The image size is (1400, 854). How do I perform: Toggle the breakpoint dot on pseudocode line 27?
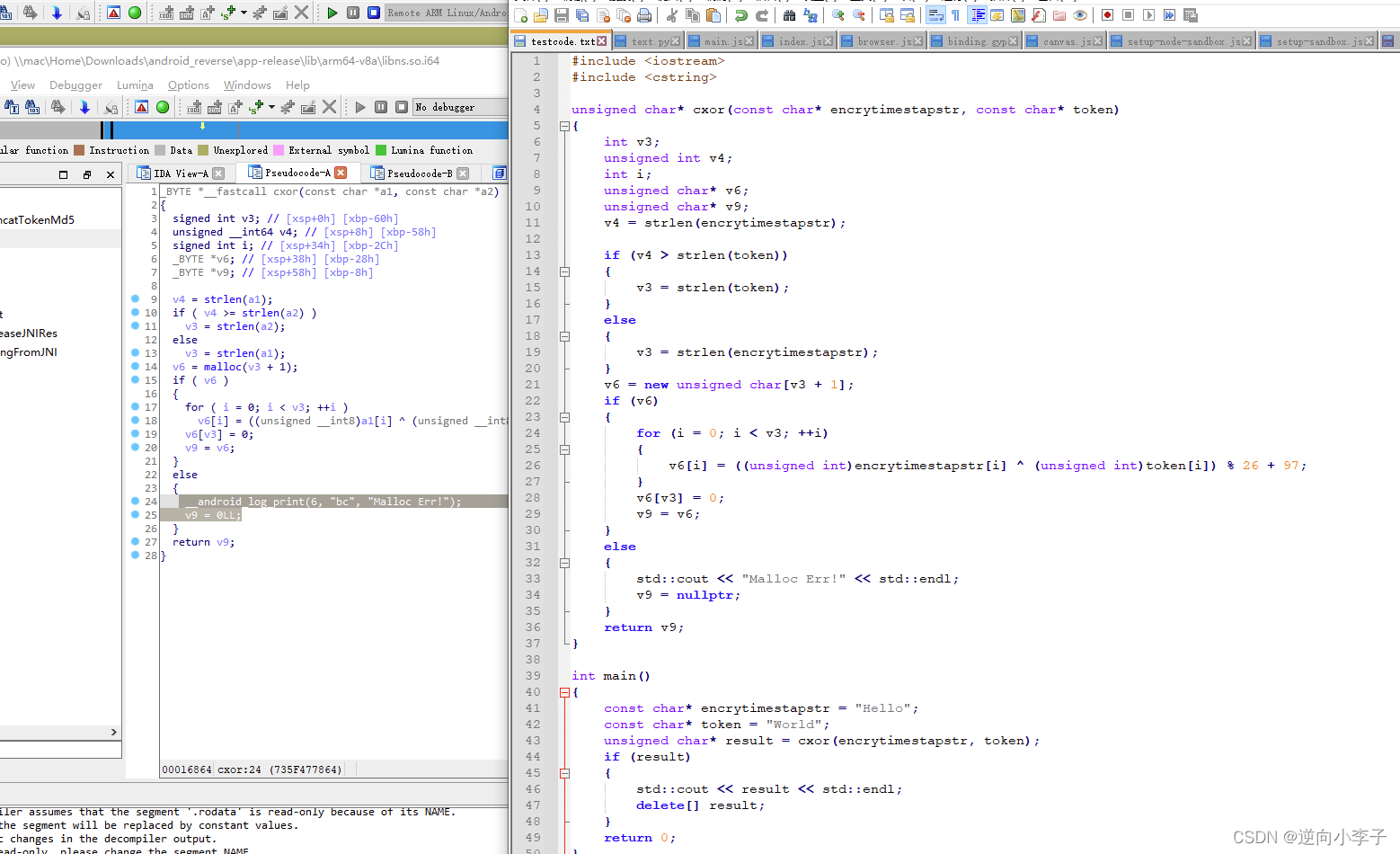coord(135,541)
